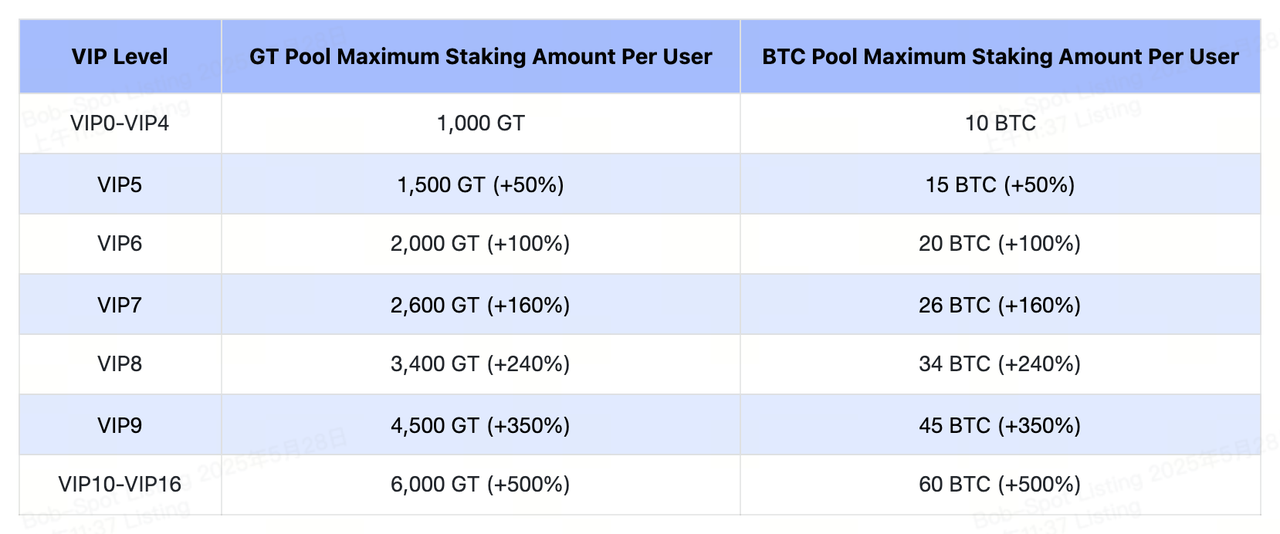The height and width of the screenshot is (534, 1280).
Task: Click the 34 BTC (+240%) cell
Action: tap(1000, 364)
